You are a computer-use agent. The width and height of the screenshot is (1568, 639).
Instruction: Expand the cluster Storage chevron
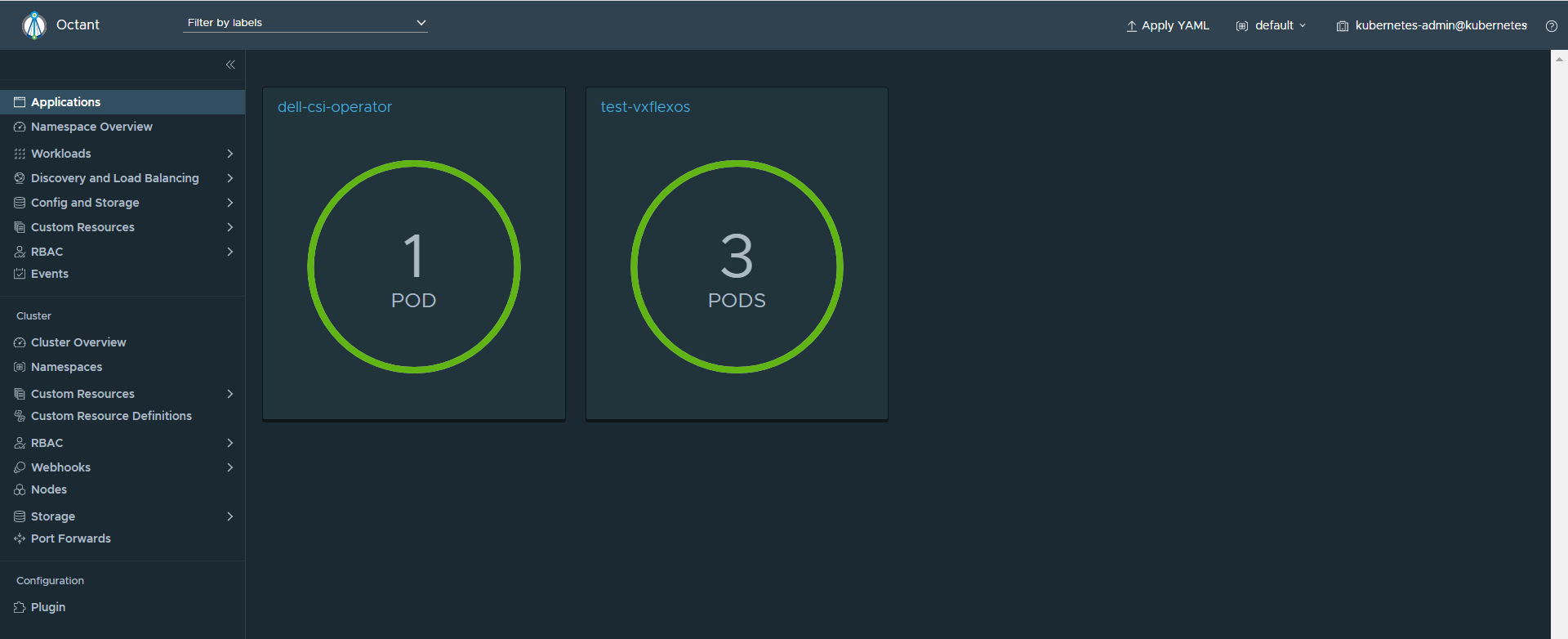pyautogui.click(x=230, y=516)
